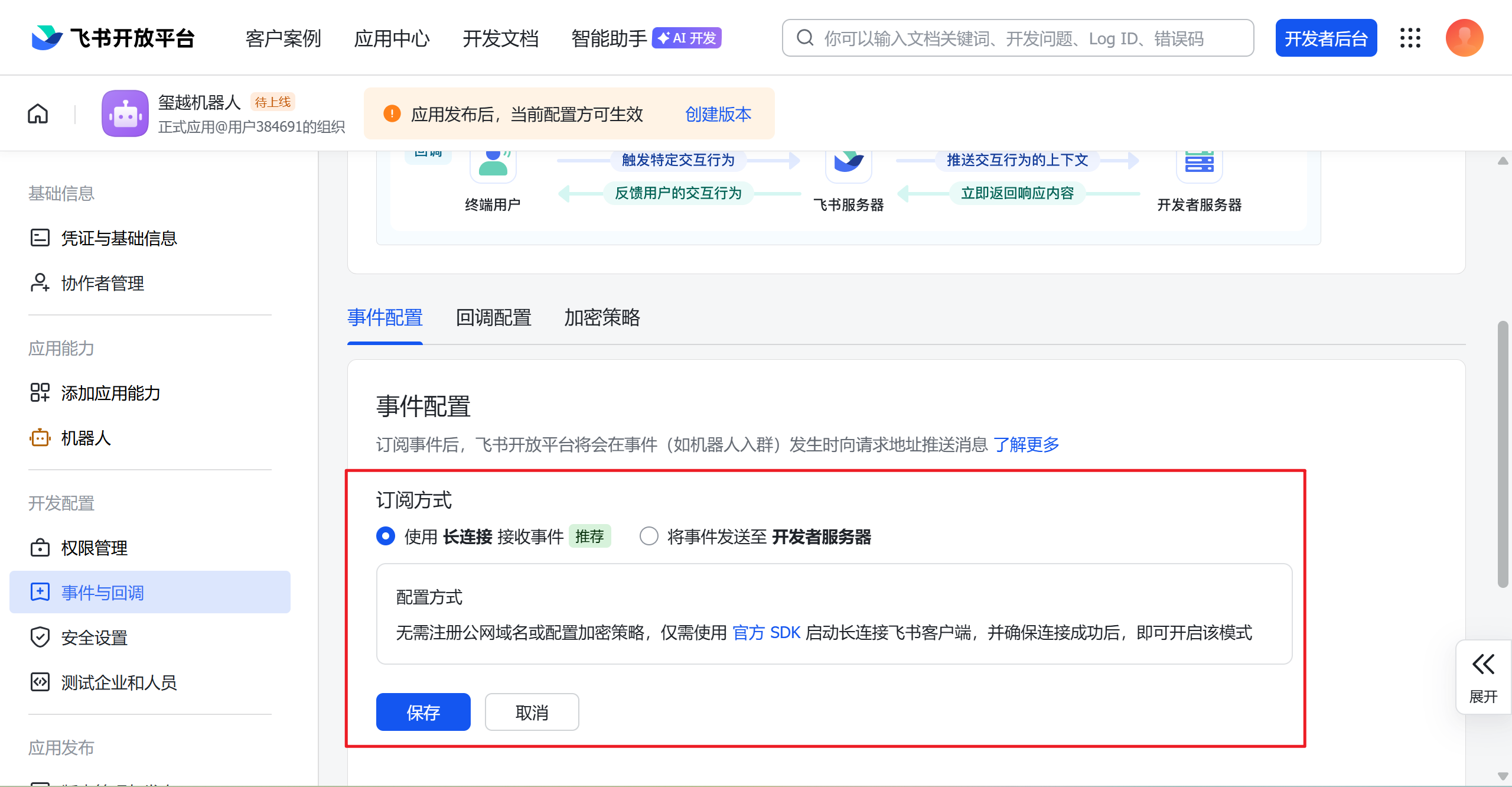Click the 玺越机器人 app name

click(200, 102)
